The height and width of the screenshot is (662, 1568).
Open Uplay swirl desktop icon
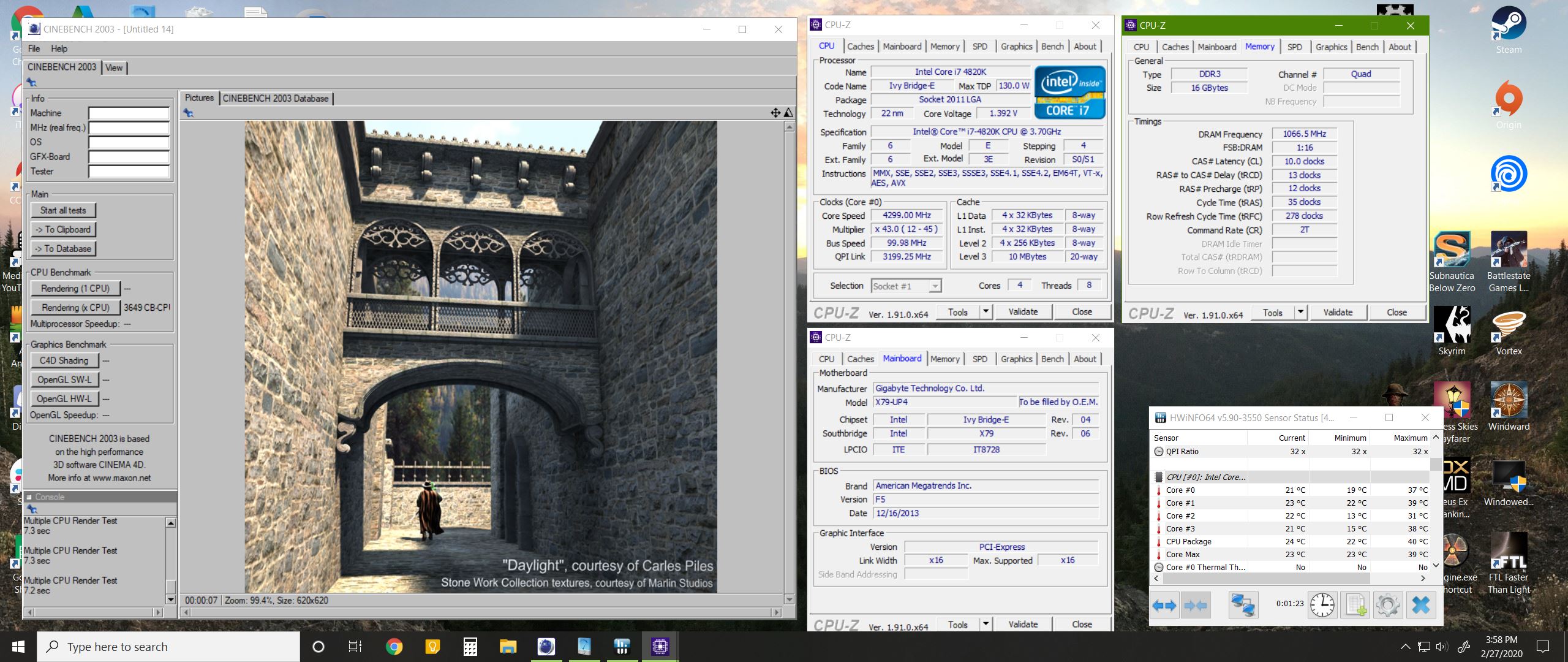tap(1508, 173)
